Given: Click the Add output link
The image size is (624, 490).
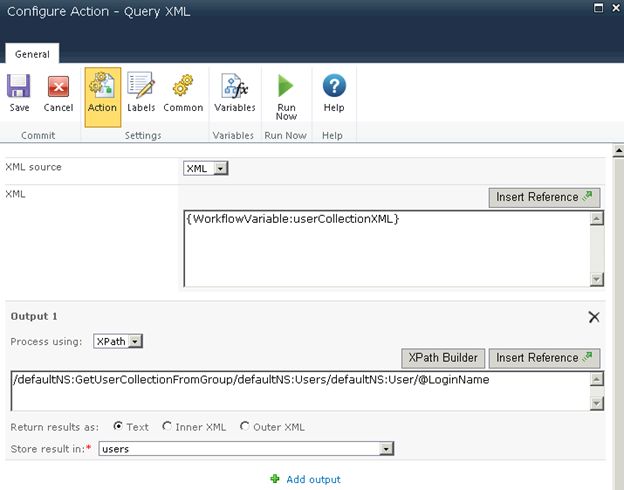Looking at the screenshot, I should (x=313, y=479).
